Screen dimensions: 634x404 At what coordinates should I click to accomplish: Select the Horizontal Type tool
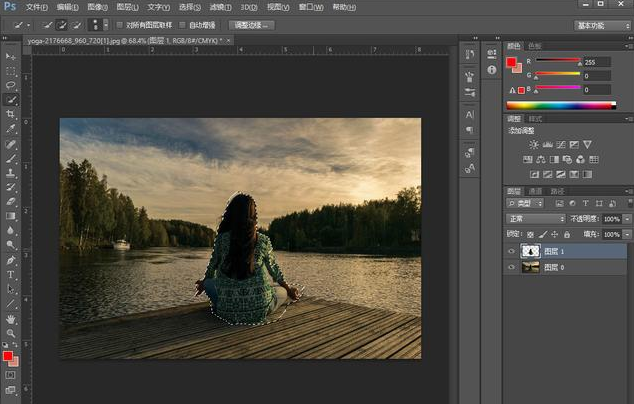[x=11, y=274]
